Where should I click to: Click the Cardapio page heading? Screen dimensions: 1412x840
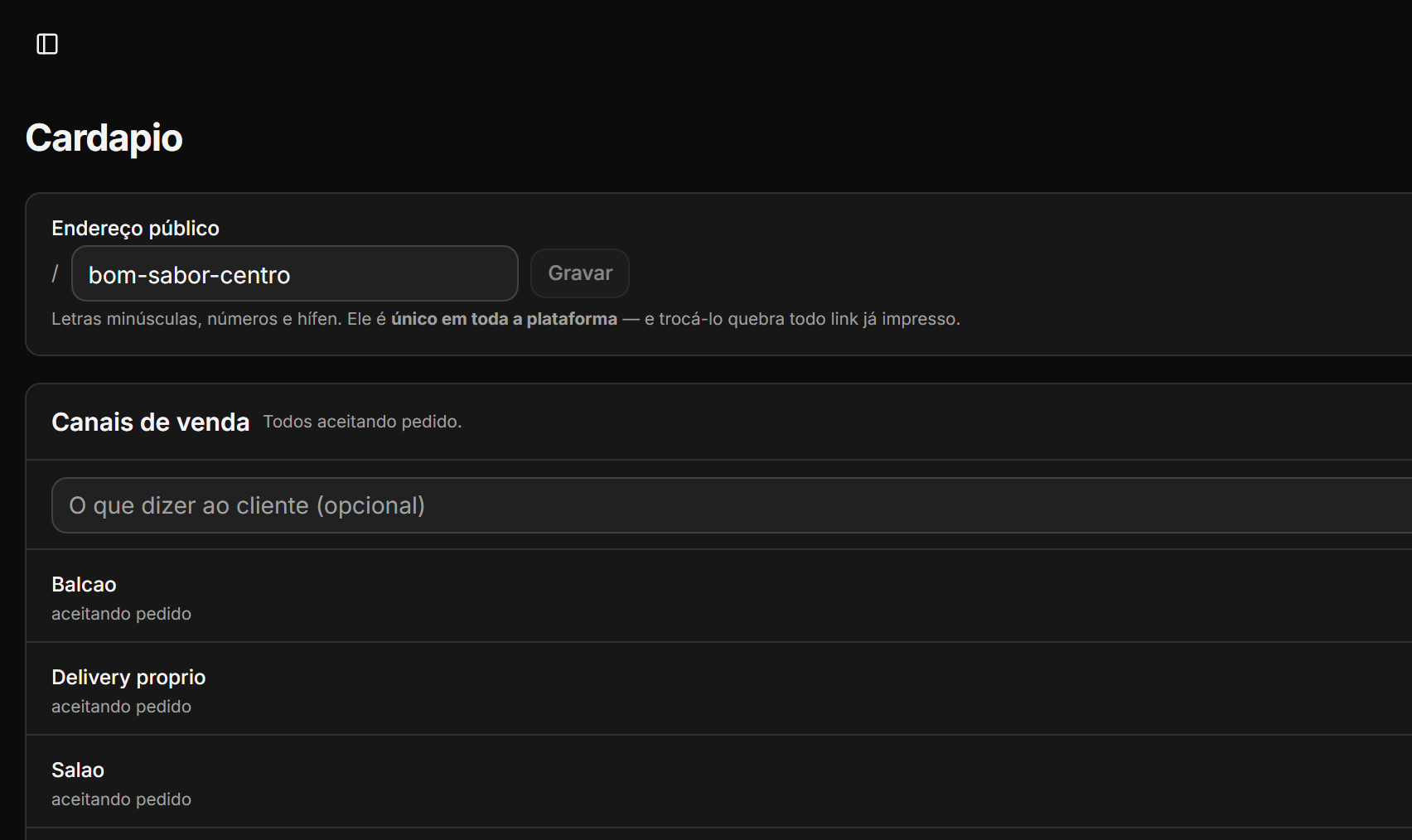point(104,138)
